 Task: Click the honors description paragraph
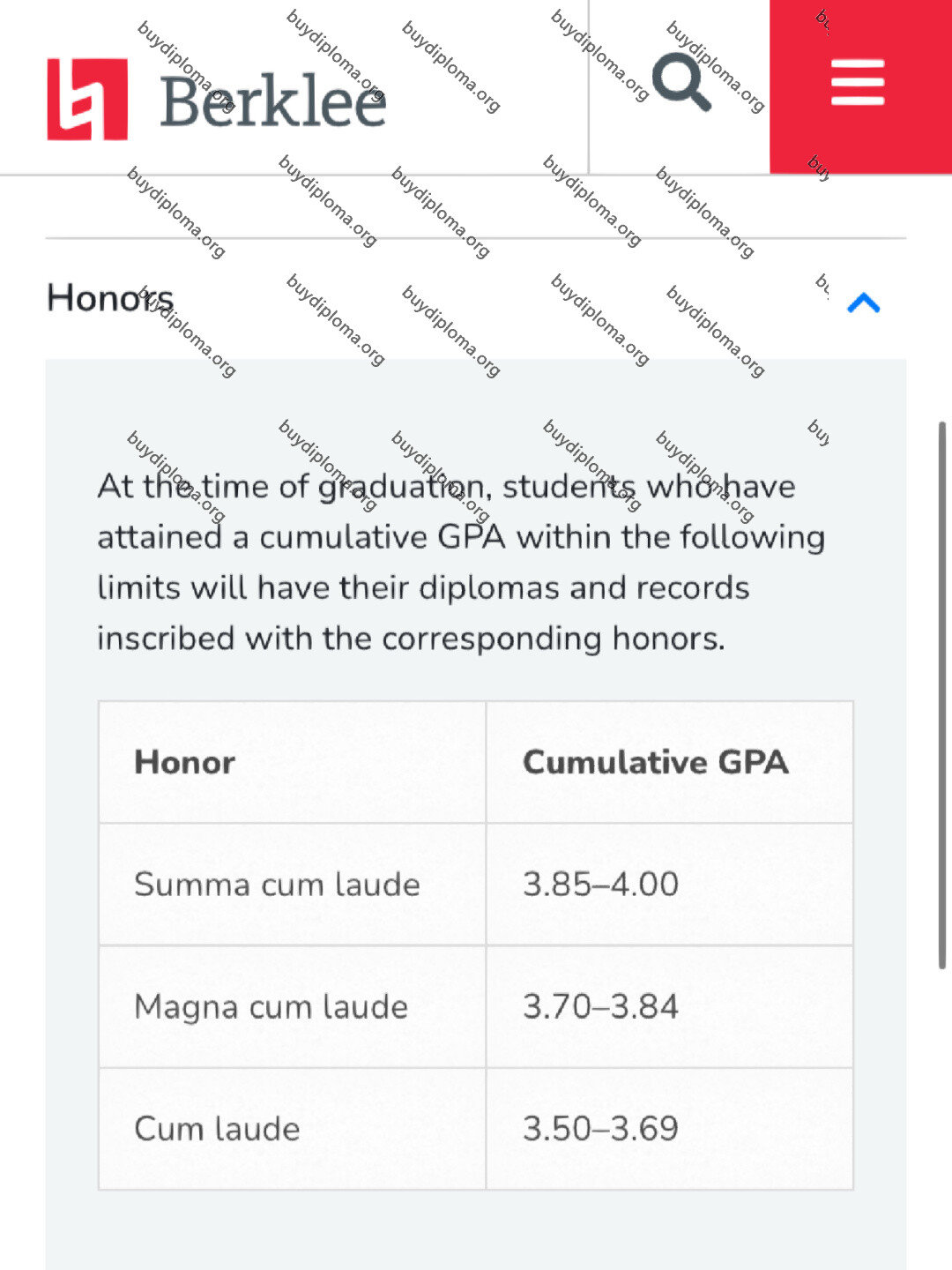click(x=461, y=563)
